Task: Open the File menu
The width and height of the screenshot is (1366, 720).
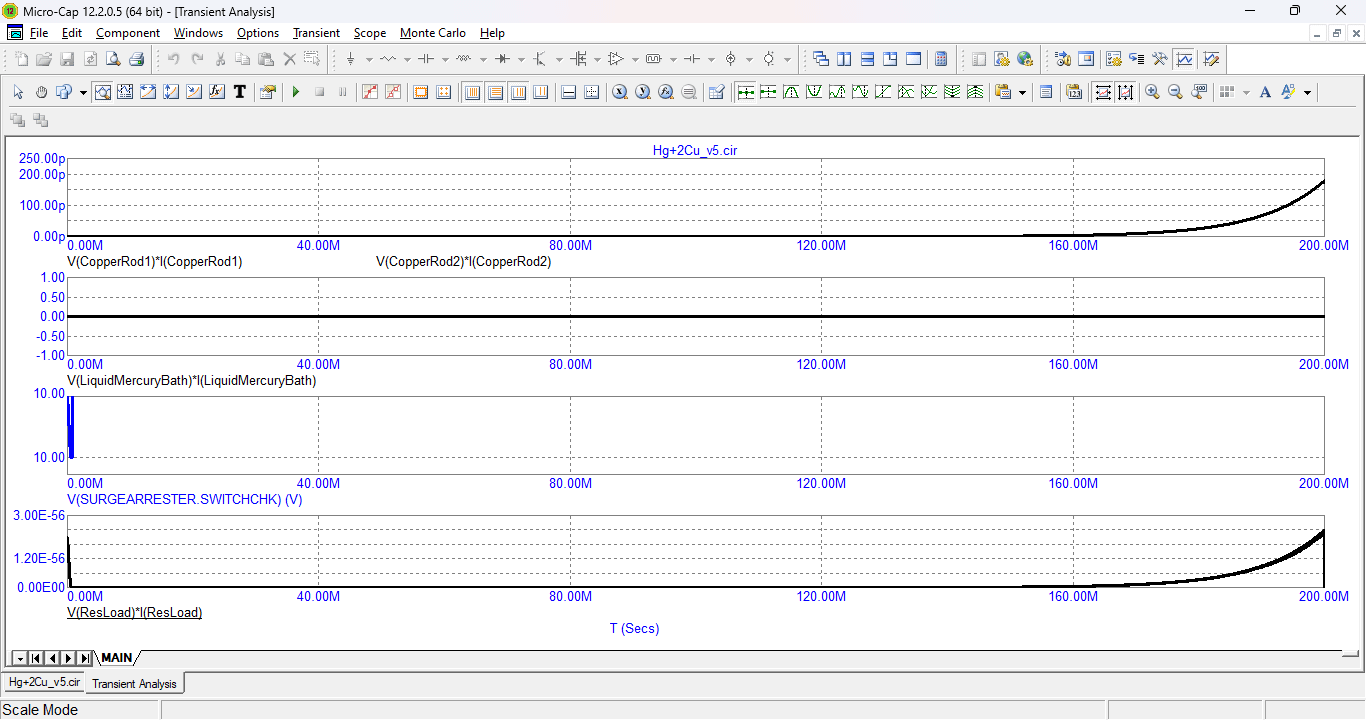Action: 39,33
